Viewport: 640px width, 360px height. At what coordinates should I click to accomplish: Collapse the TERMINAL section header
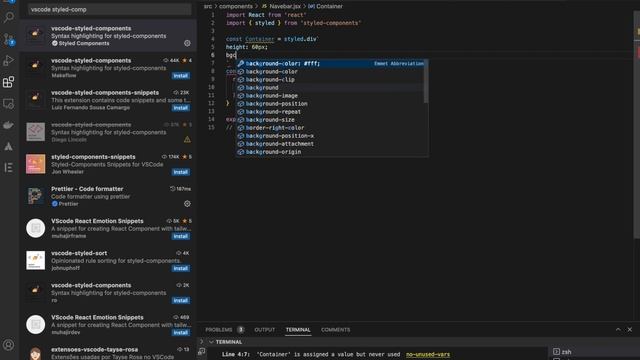tap(211, 342)
